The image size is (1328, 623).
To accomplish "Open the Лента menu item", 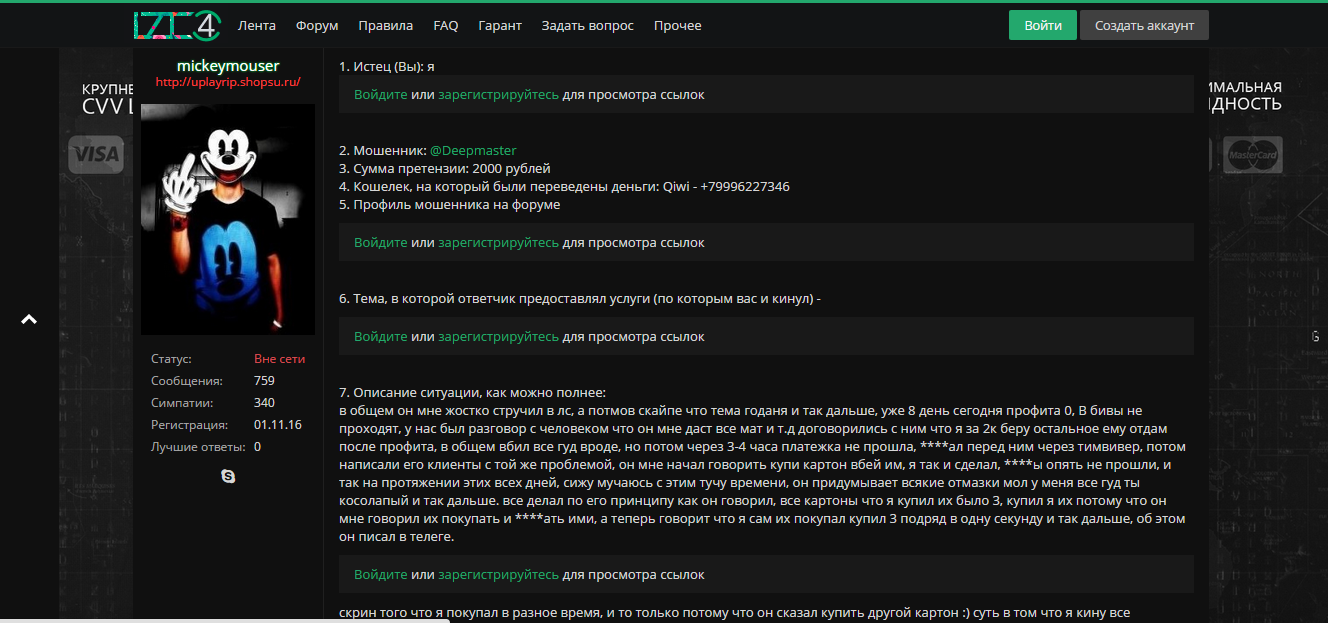I will pyautogui.click(x=257, y=25).
